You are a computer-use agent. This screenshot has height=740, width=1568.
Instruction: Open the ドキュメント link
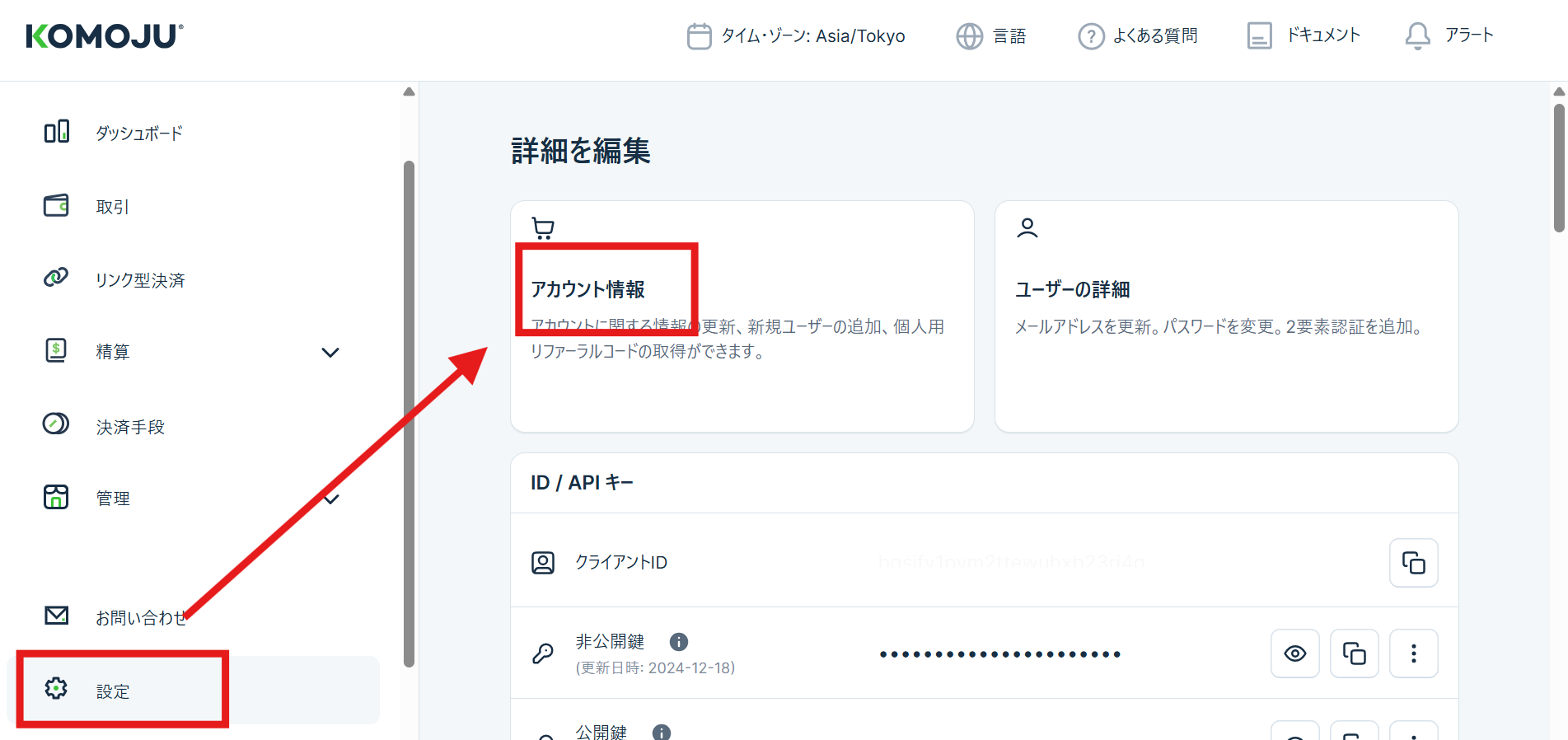click(x=1304, y=36)
